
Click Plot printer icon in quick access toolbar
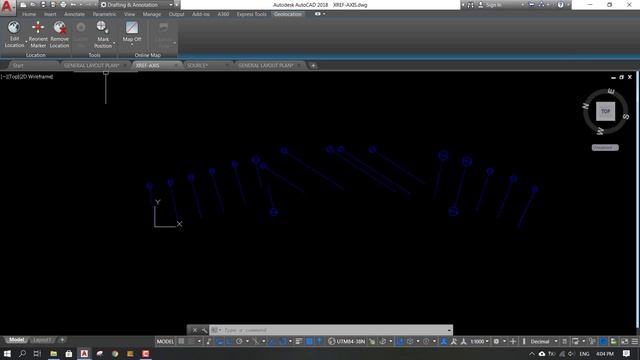[63, 5]
